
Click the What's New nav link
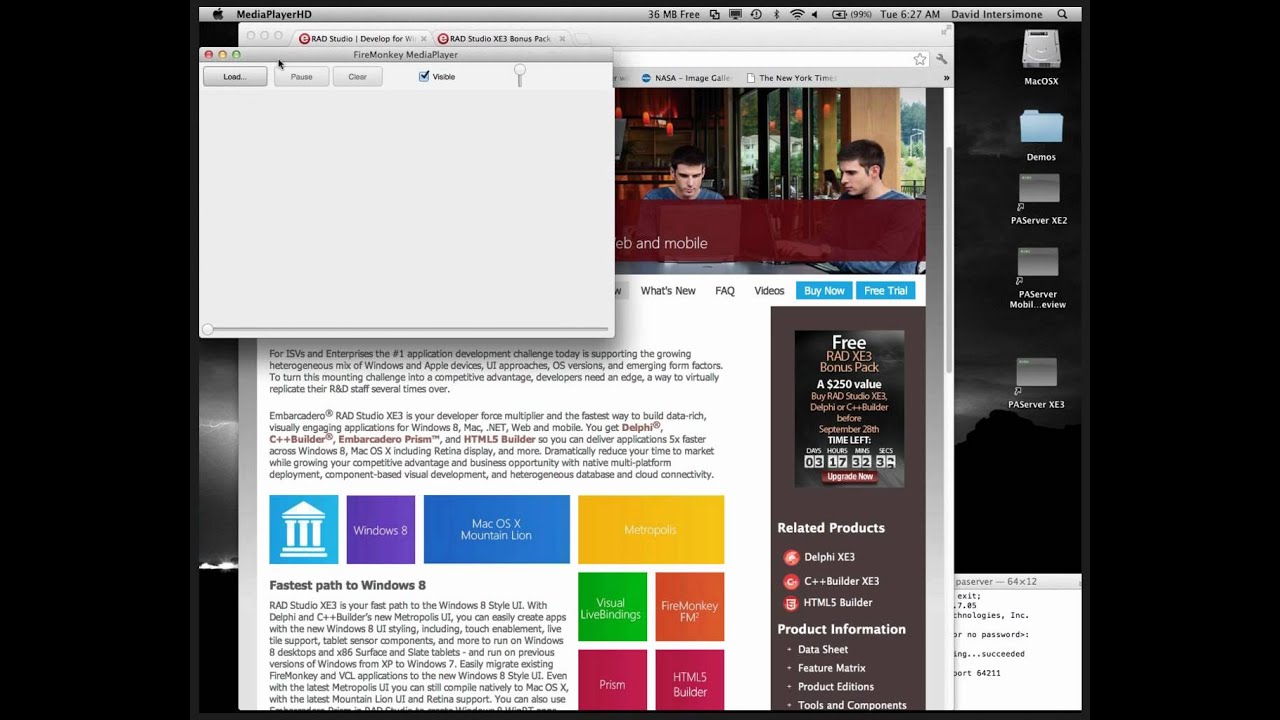668,291
